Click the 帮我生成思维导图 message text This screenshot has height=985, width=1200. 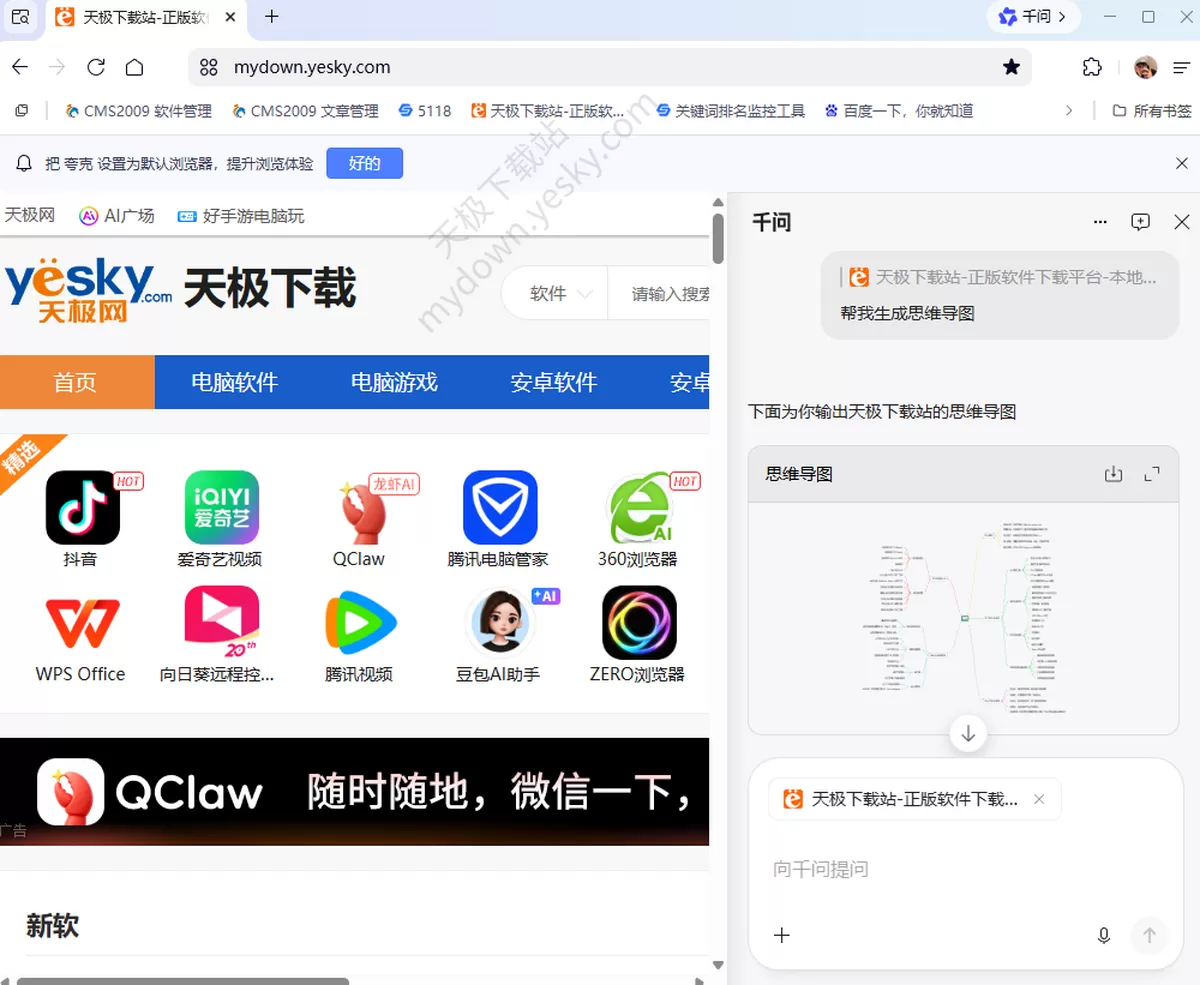pos(907,313)
